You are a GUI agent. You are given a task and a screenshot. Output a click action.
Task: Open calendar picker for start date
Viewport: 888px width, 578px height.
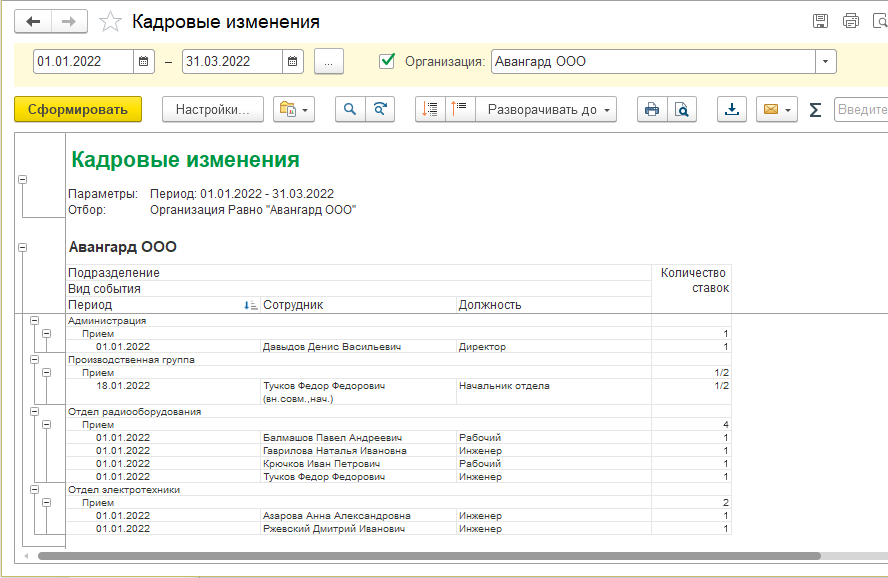[145, 61]
